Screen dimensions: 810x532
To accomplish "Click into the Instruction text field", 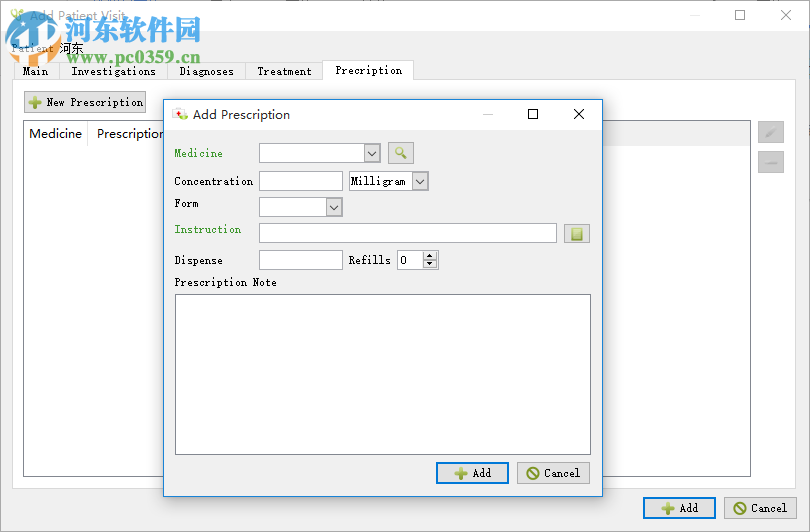I will (408, 233).
